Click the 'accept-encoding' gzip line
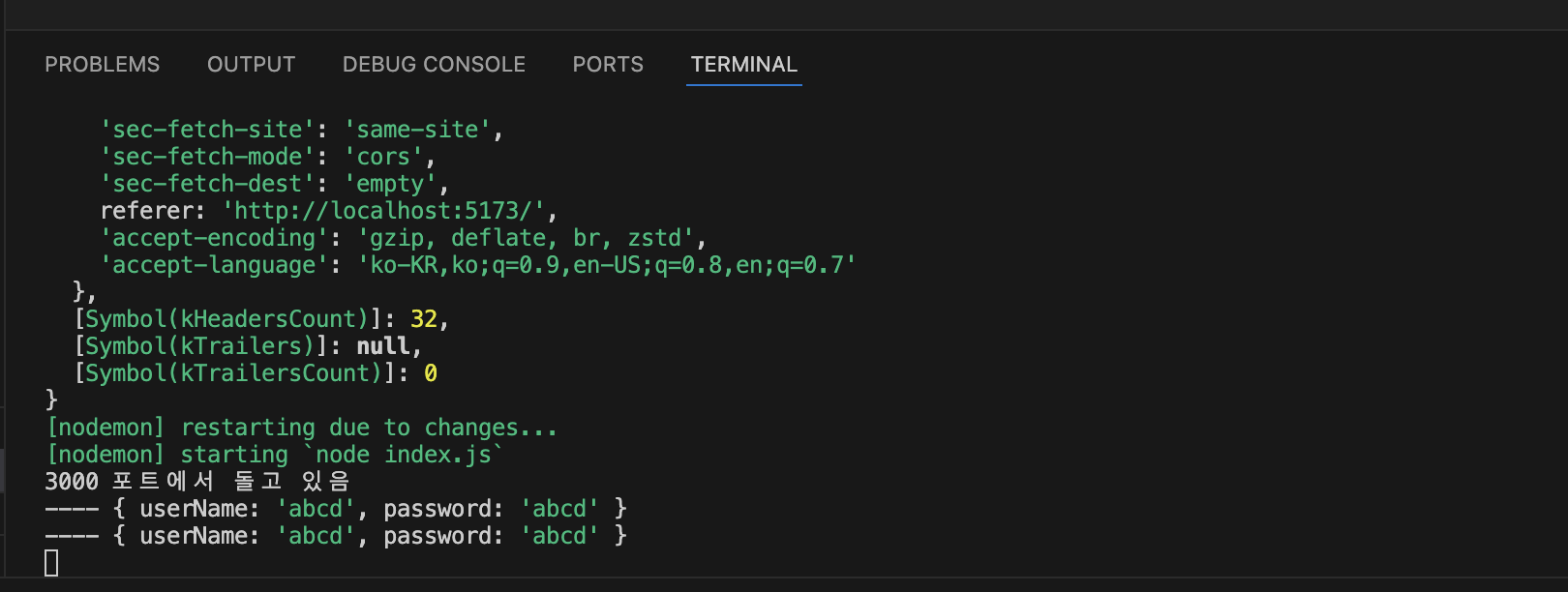Viewport: 1568px width, 592px height. coord(404,238)
